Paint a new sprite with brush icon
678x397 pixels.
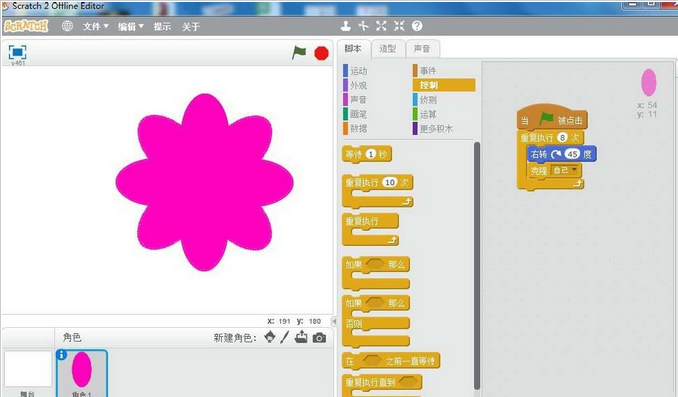(284, 337)
